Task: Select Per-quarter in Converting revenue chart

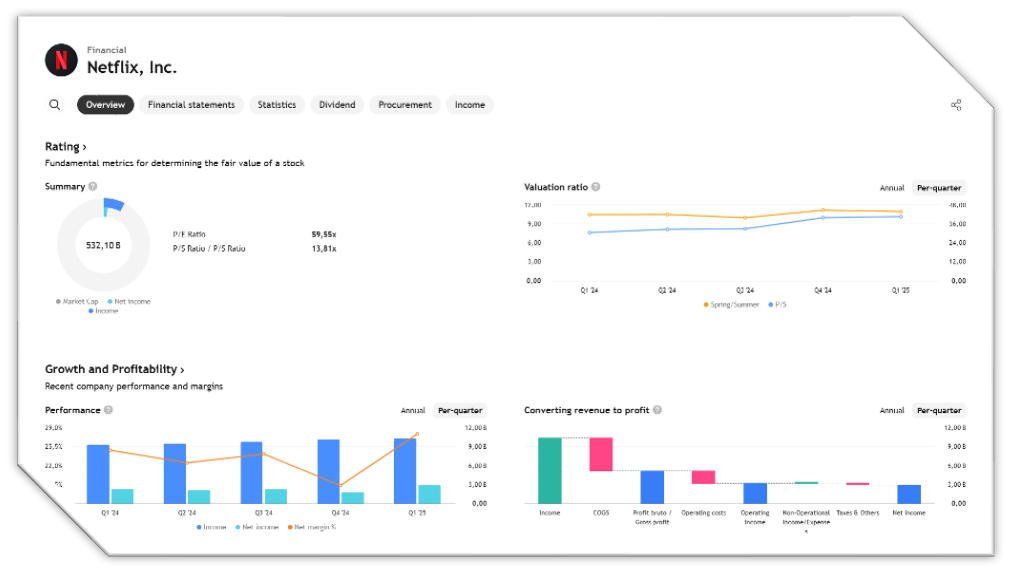Action: pos(939,410)
